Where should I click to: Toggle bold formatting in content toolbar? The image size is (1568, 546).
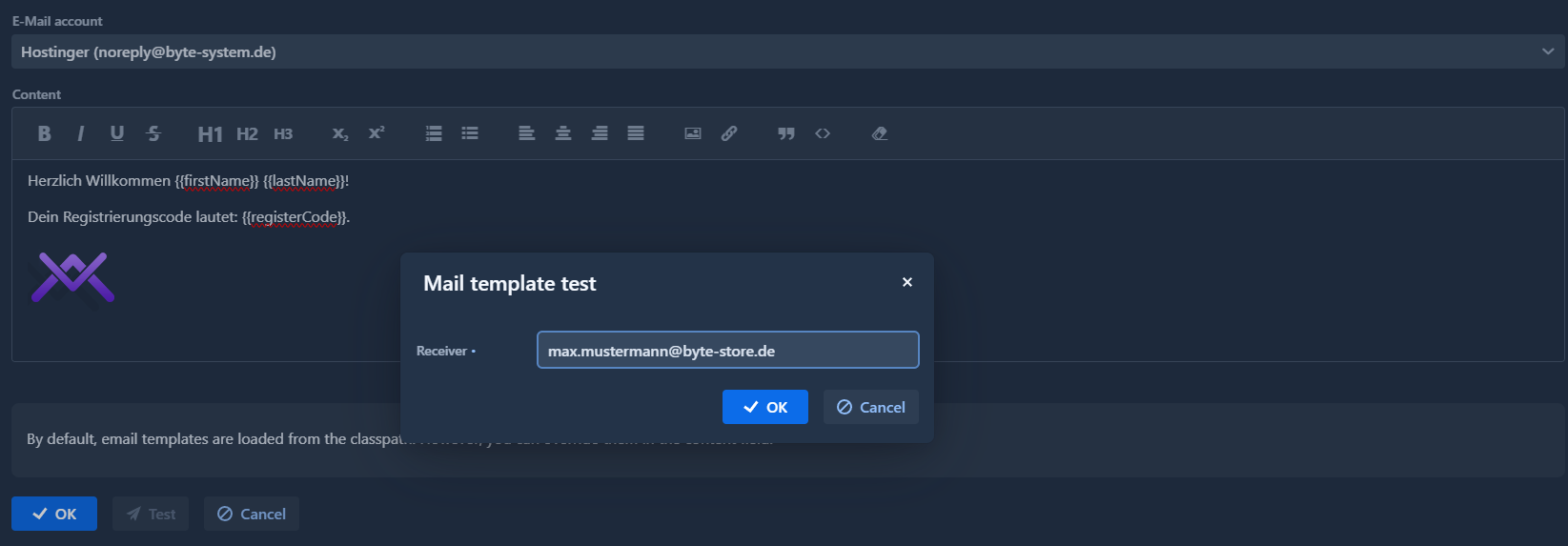point(44,133)
